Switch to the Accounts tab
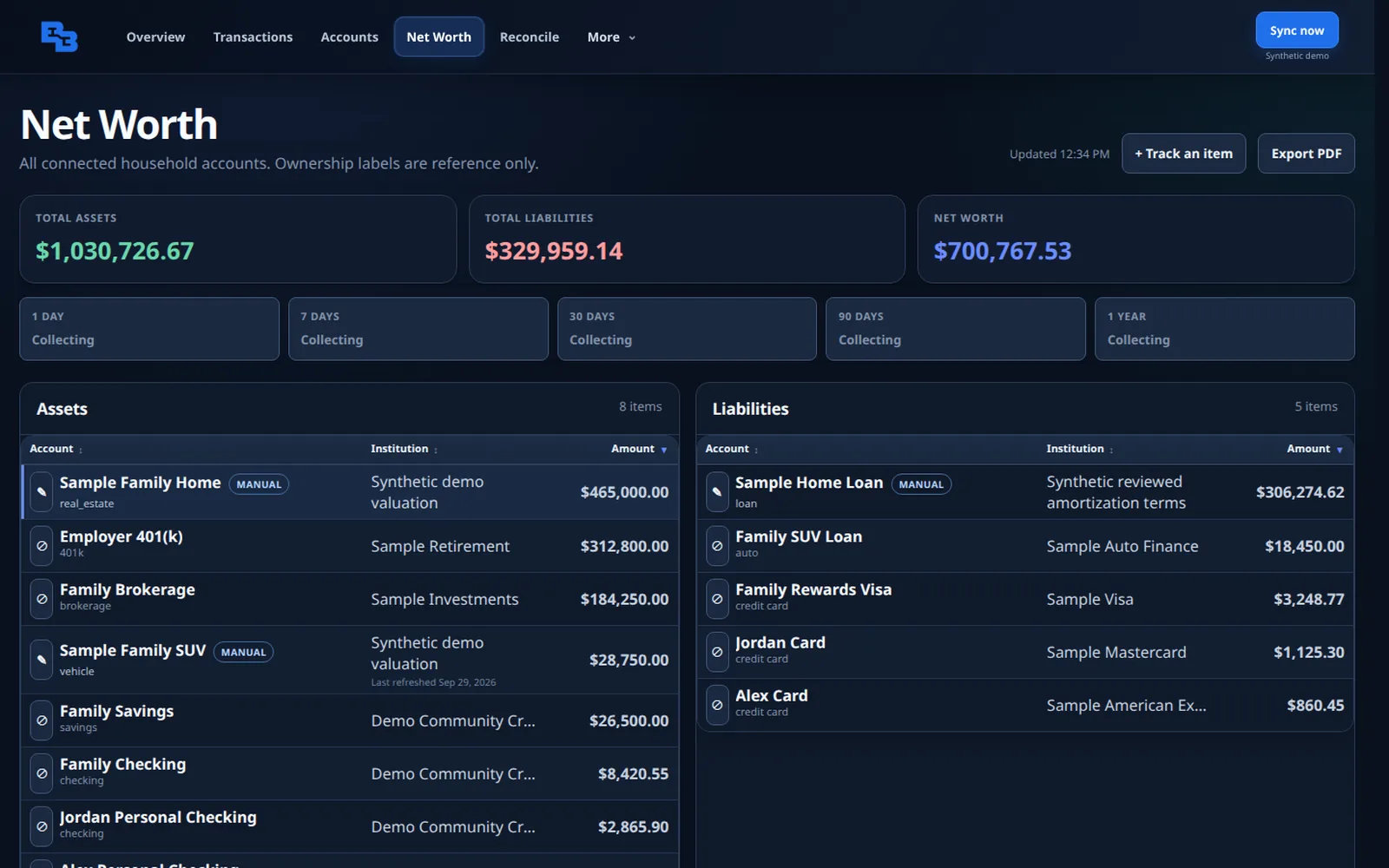This screenshot has height=868, width=1389. (349, 36)
